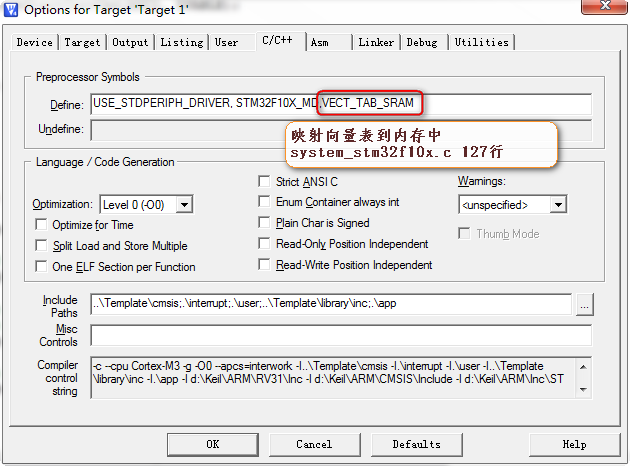Click the OK button
Image resolution: width=630 pixels, height=466 pixels.
click(213, 444)
